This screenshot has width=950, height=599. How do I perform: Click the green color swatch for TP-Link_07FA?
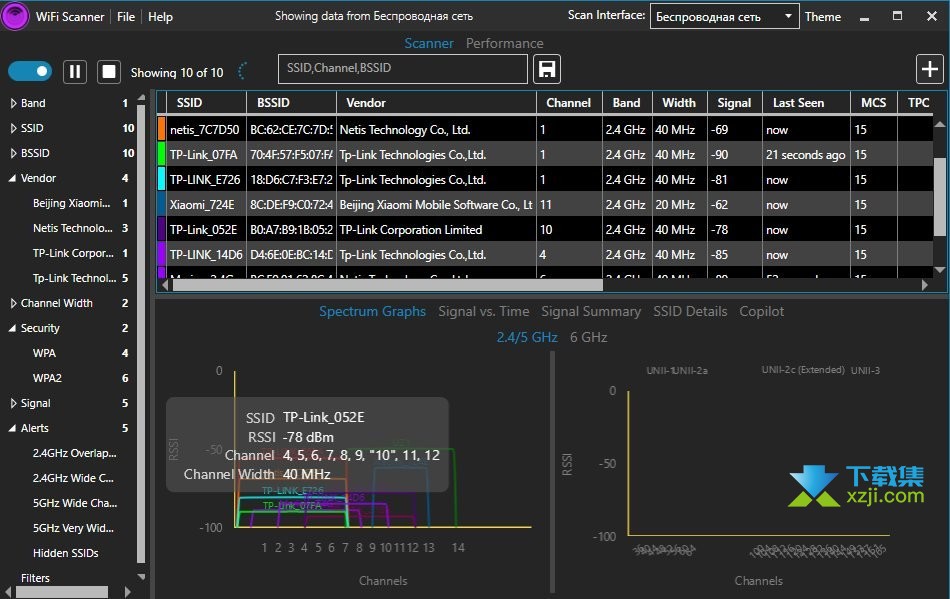click(x=162, y=154)
